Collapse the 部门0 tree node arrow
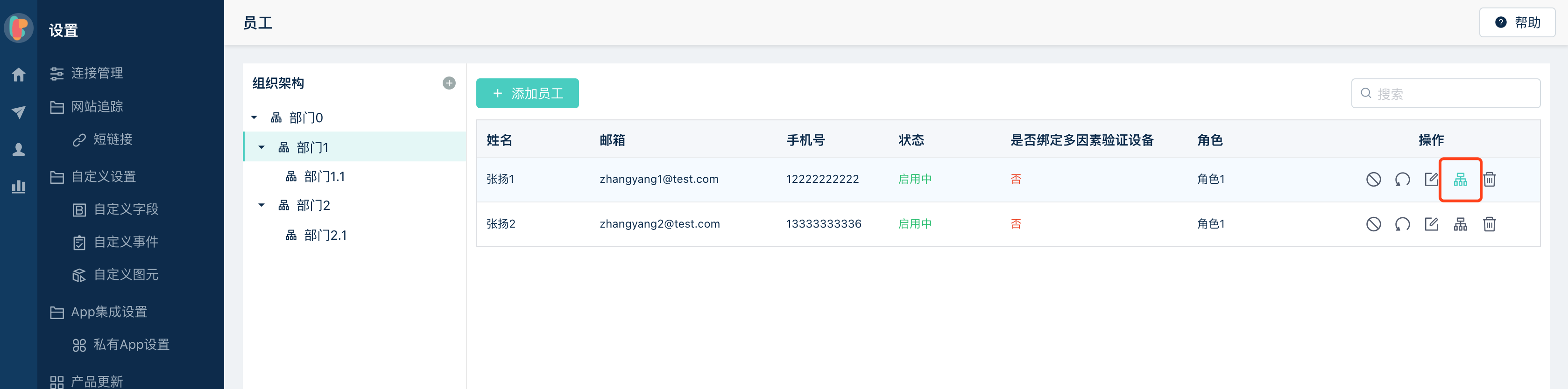 254,118
